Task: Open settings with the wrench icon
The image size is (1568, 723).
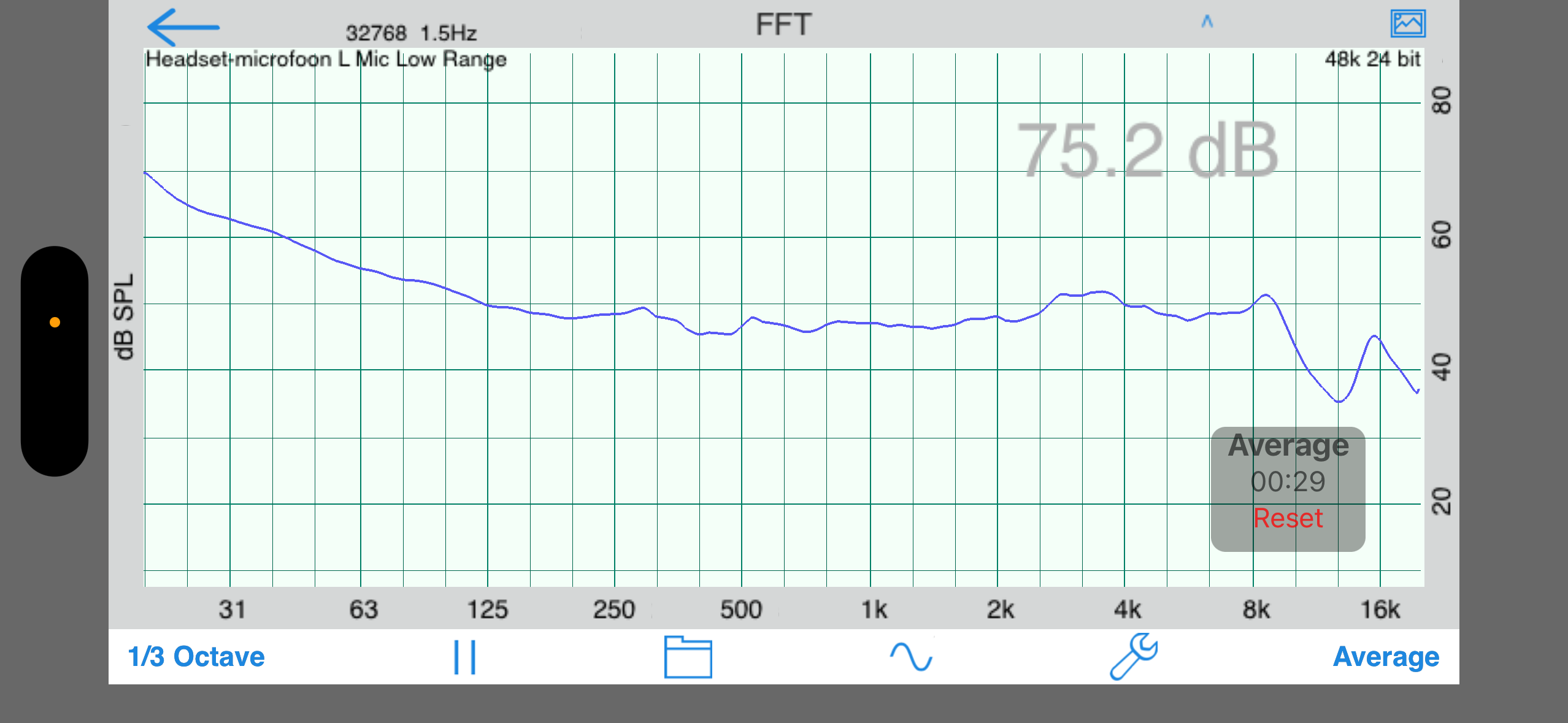Action: click(1134, 656)
